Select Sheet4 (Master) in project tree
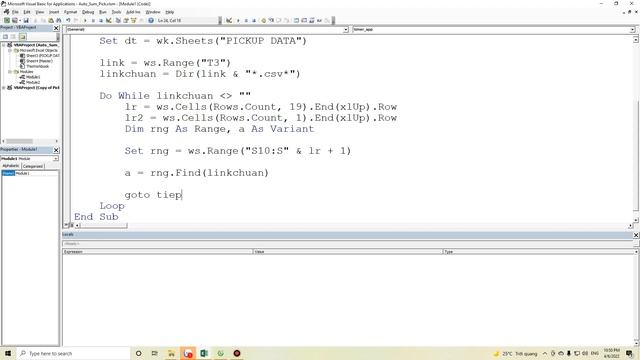 pyautogui.click(x=39, y=61)
